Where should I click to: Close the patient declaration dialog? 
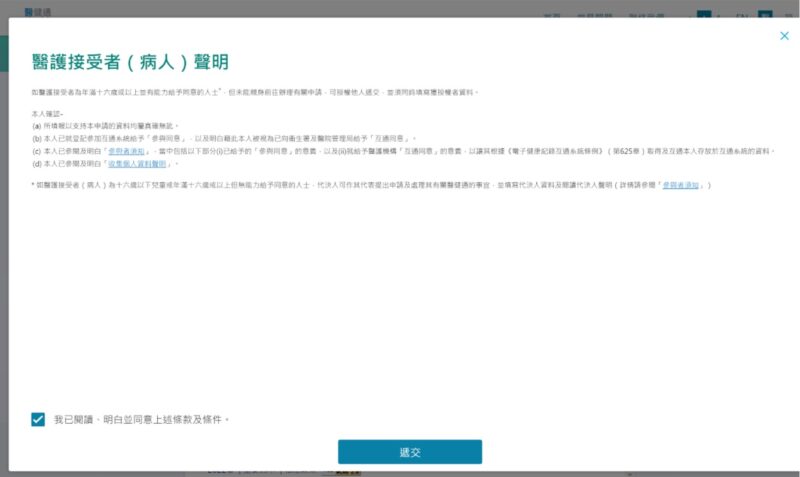pos(784,36)
